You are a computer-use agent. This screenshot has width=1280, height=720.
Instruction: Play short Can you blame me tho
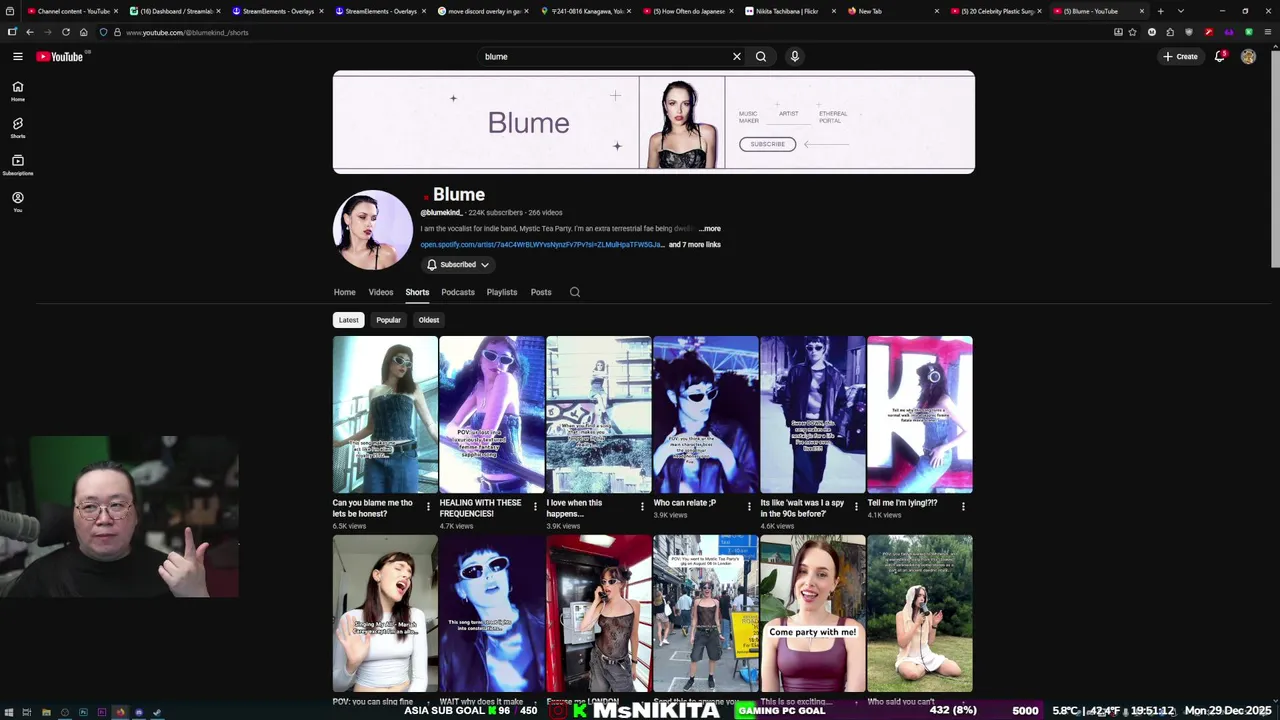click(x=385, y=414)
